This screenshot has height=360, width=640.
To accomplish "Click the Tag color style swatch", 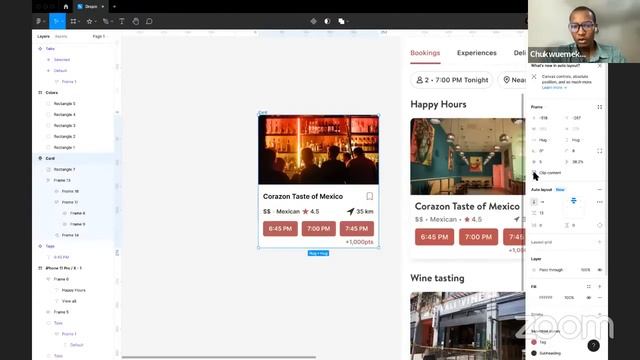I will (534, 342).
